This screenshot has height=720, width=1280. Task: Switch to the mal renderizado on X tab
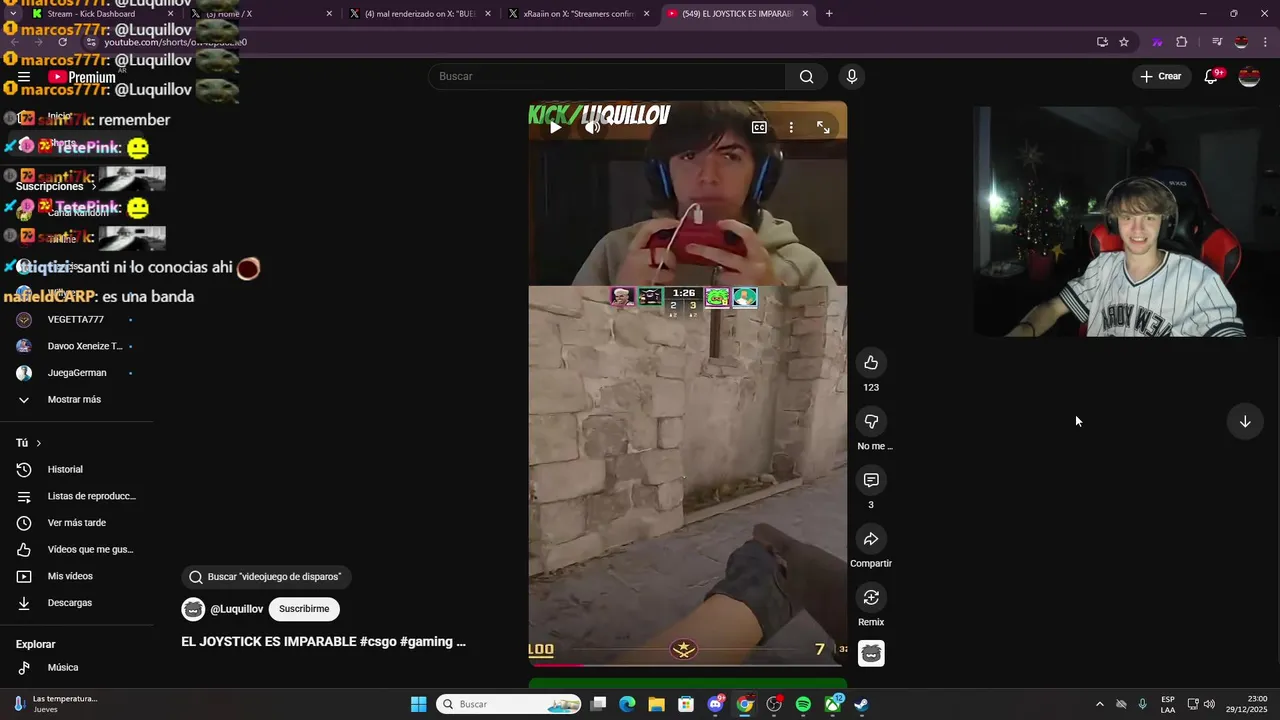(x=420, y=14)
